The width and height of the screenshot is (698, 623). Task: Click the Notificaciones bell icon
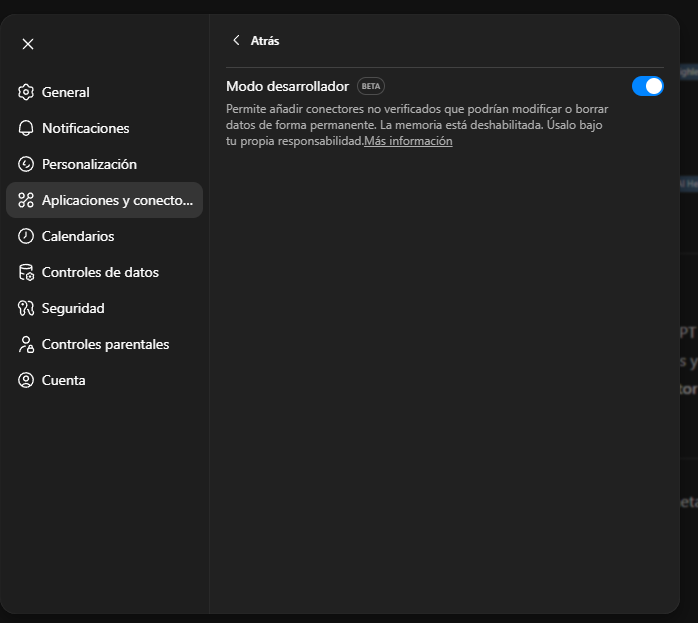26,128
